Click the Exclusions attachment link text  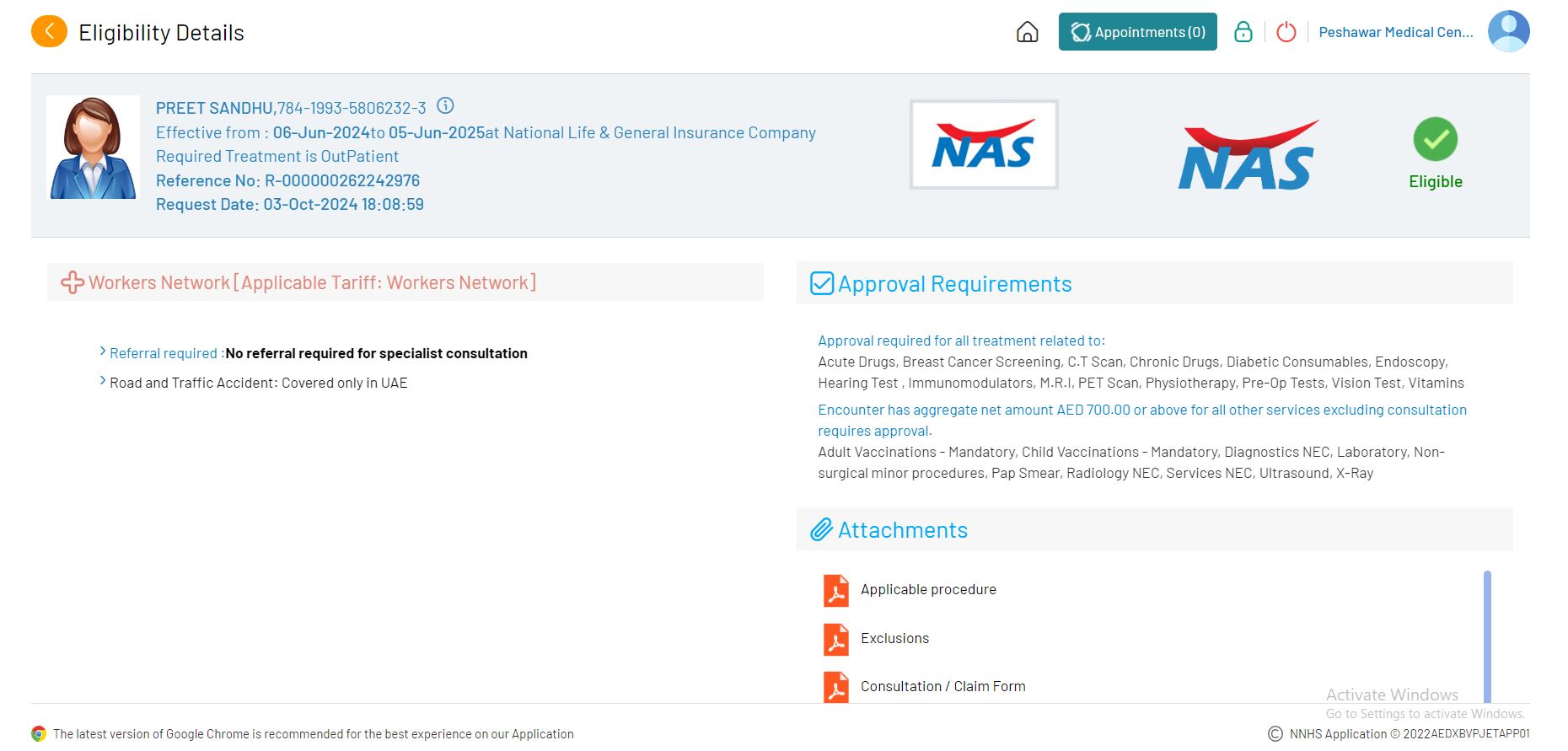(x=894, y=639)
